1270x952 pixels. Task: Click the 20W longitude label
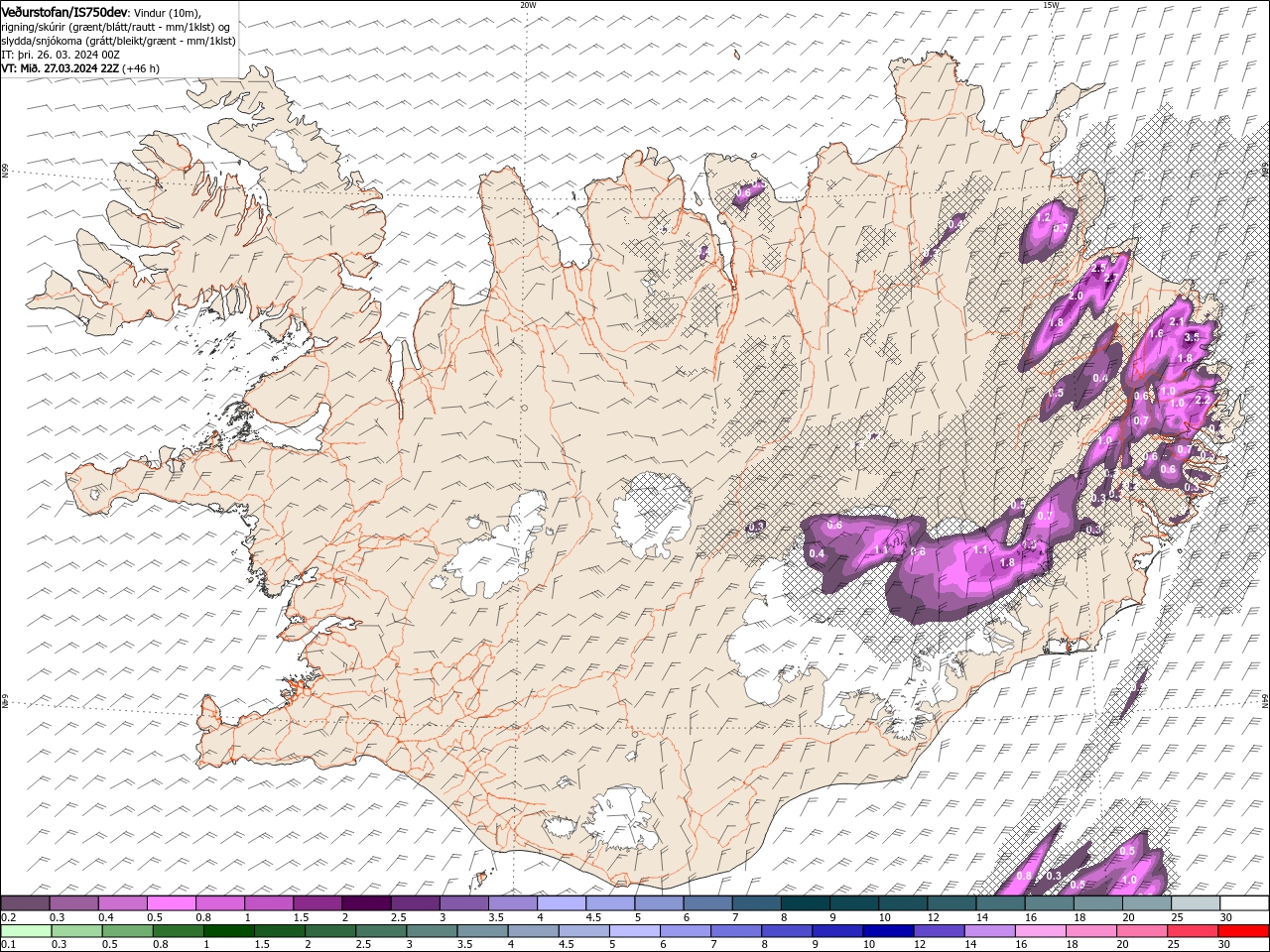(528, 5)
